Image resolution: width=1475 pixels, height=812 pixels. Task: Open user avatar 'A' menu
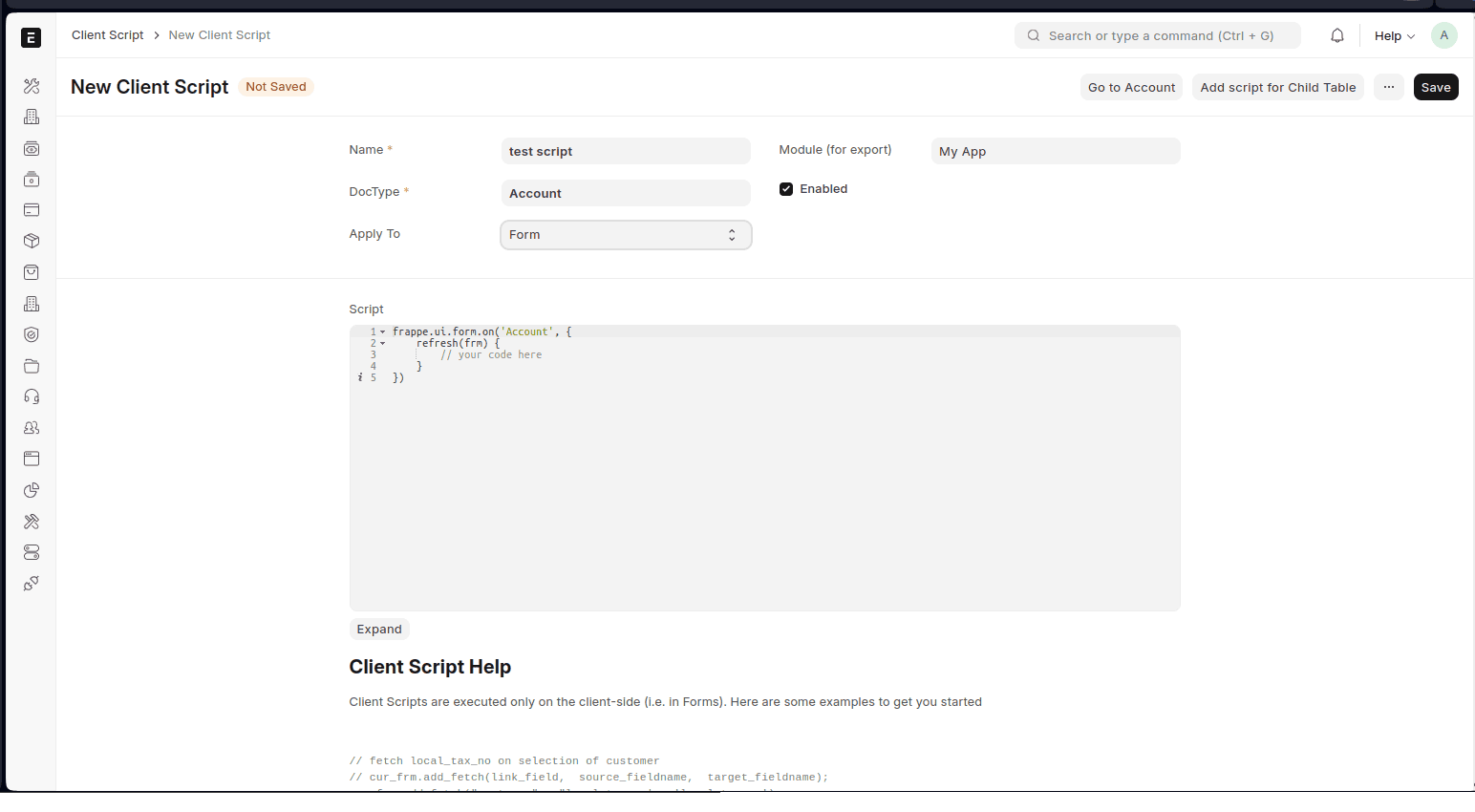[x=1444, y=35]
